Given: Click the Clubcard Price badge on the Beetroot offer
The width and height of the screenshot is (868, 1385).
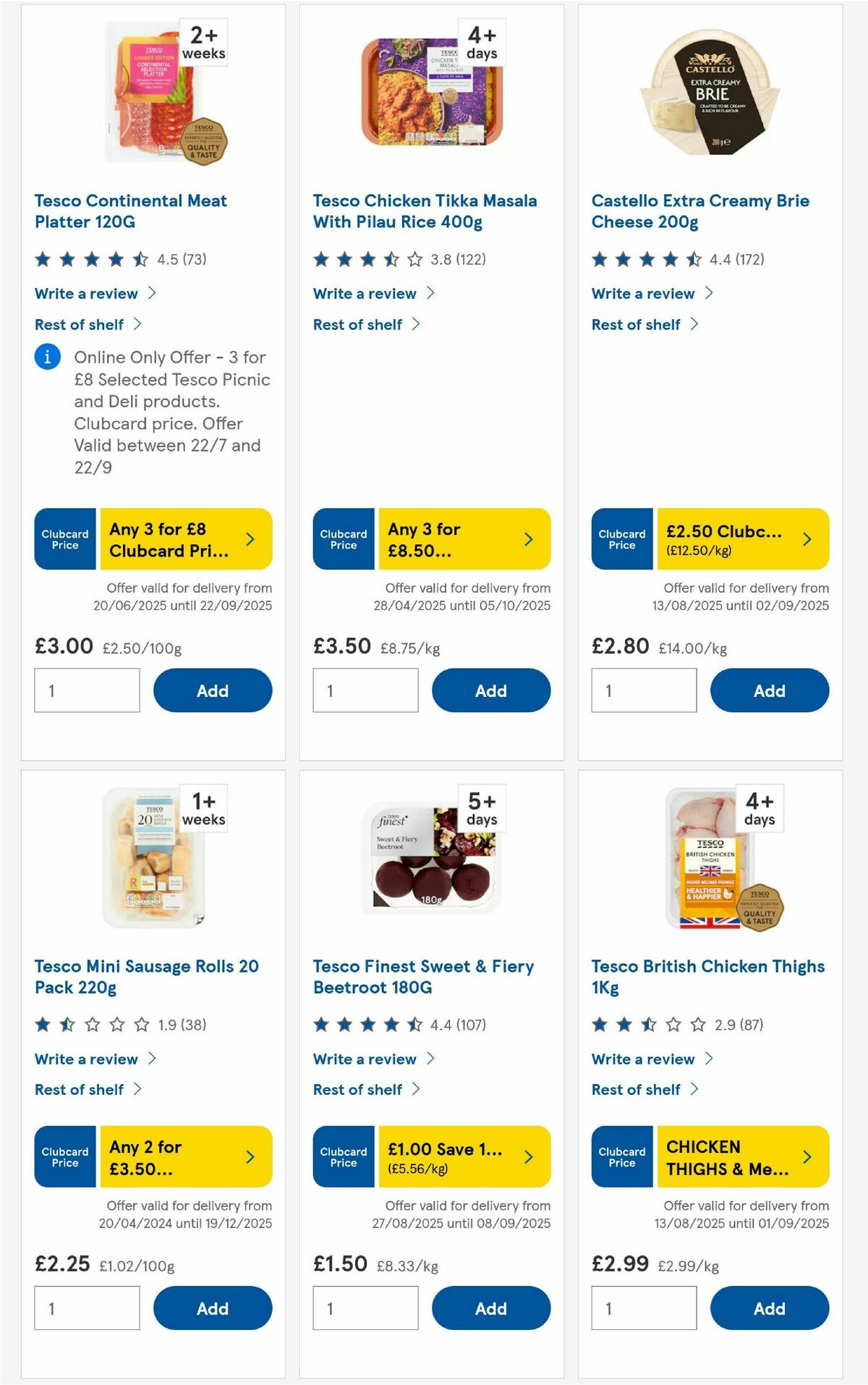Looking at the screenshot, I should [x=343, y=1156].
